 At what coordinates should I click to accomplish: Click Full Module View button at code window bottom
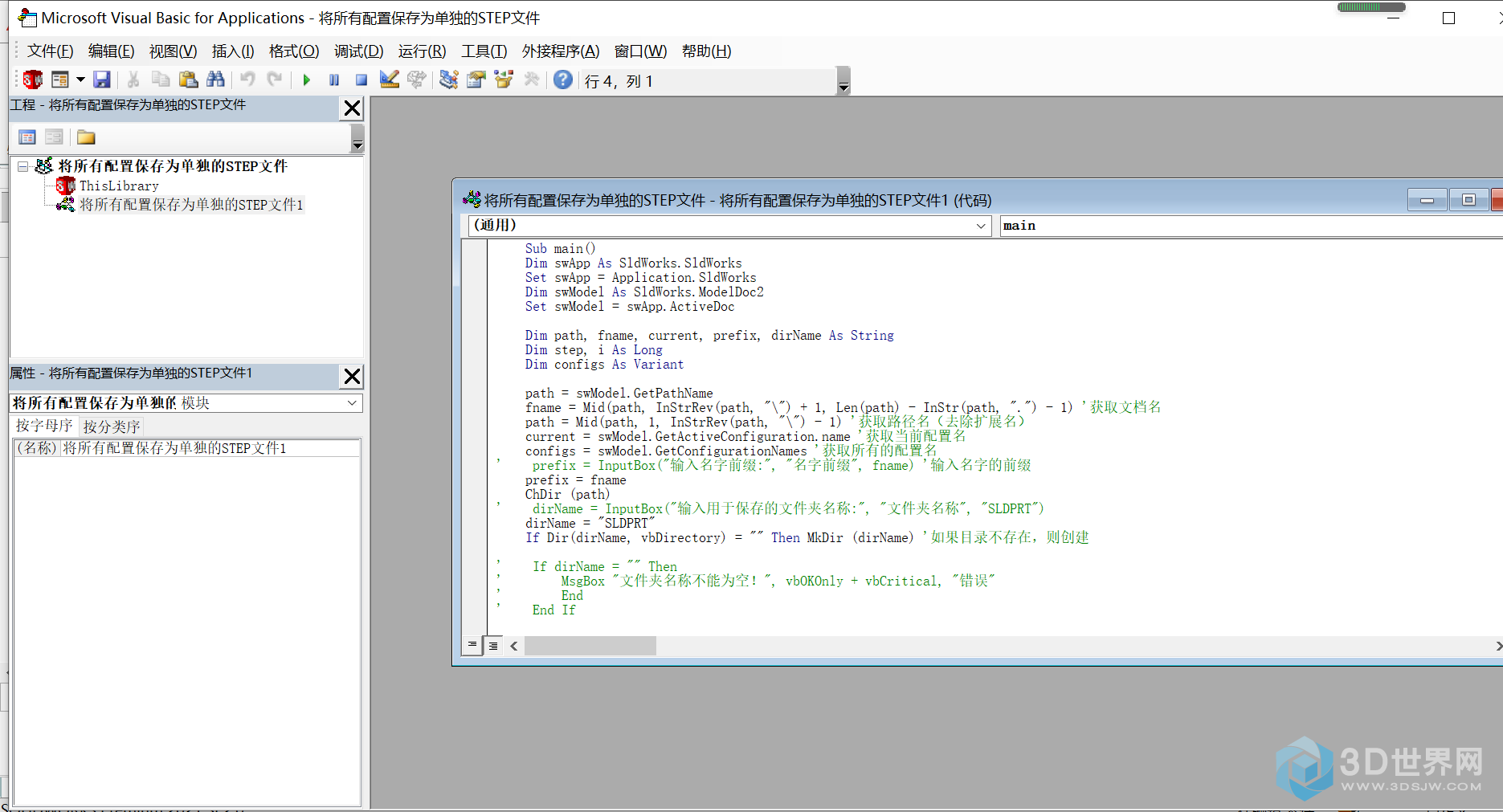pos(493,646)
